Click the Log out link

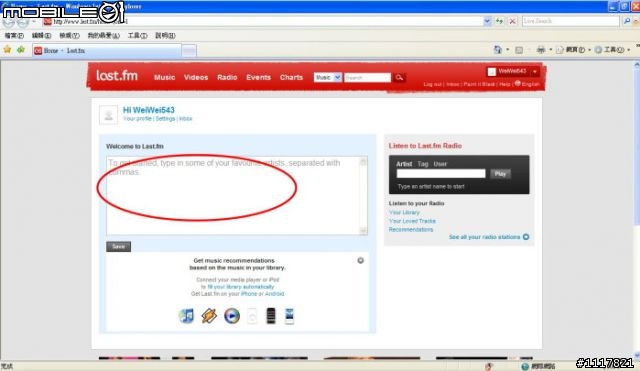432,84
